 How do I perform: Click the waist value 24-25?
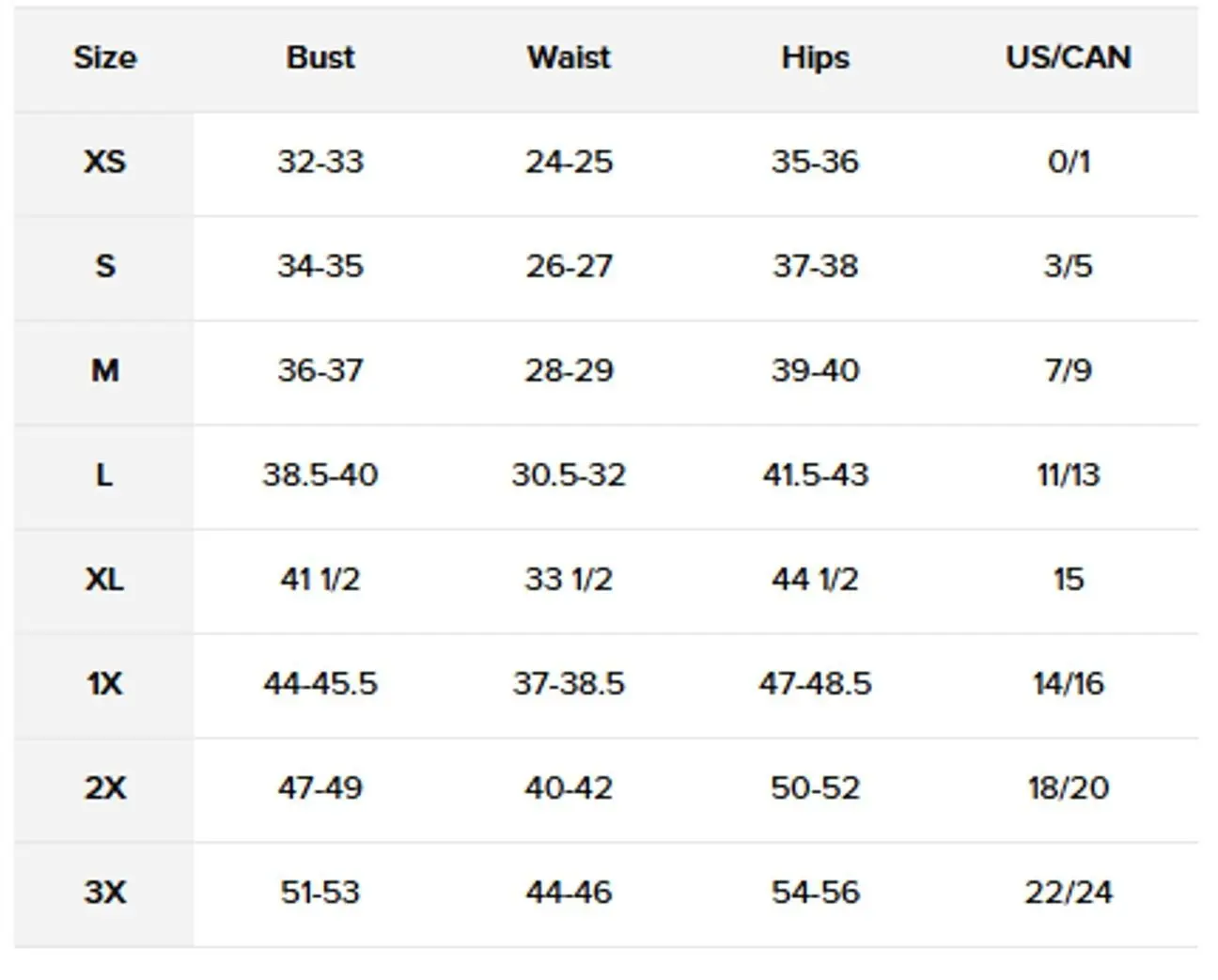(x=569, y=162)
